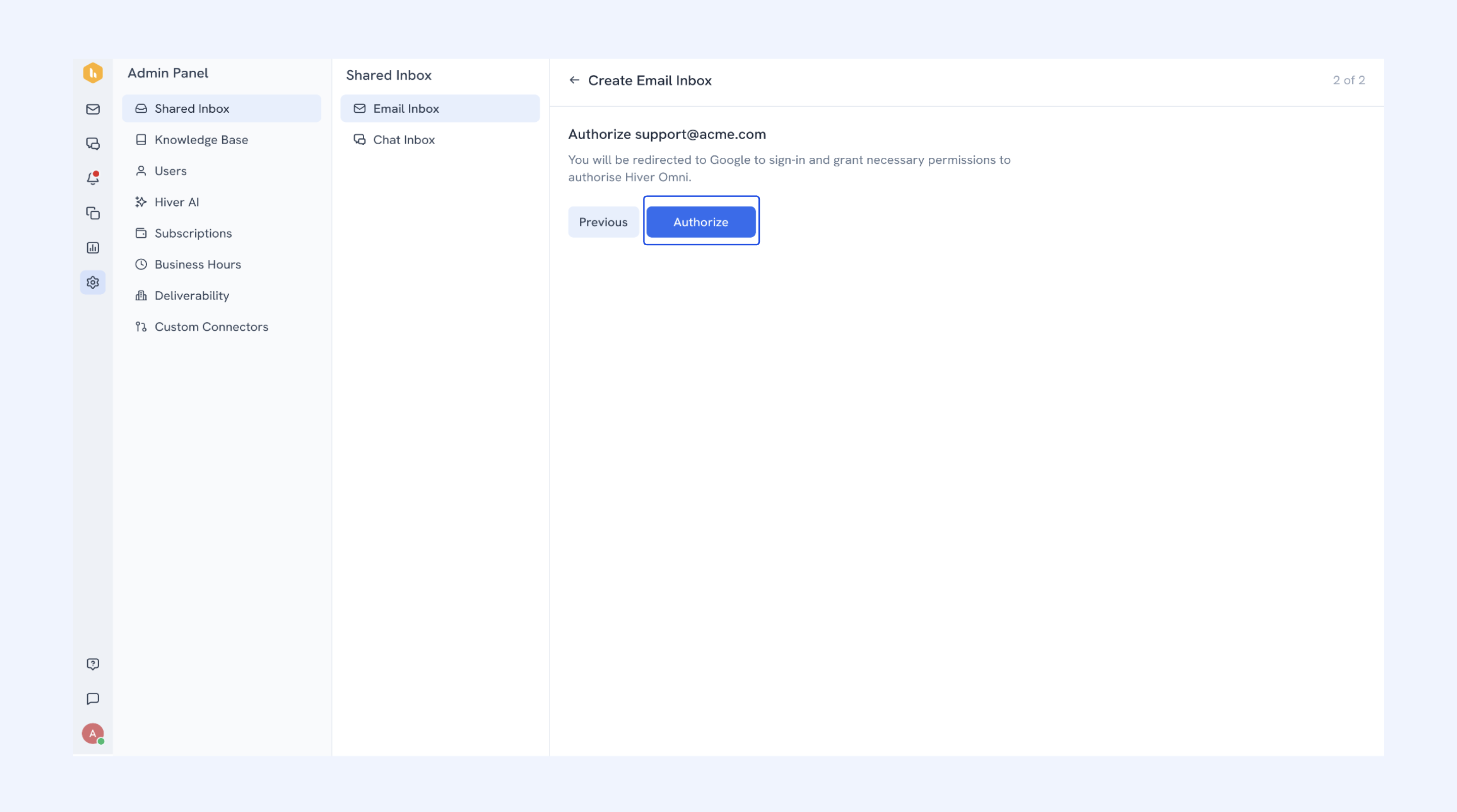Click the copy/templates sidebar icon
Image resolution: width=1457 pixels, height=812 pixels.
pyautogui.click(x=93, y=213)
